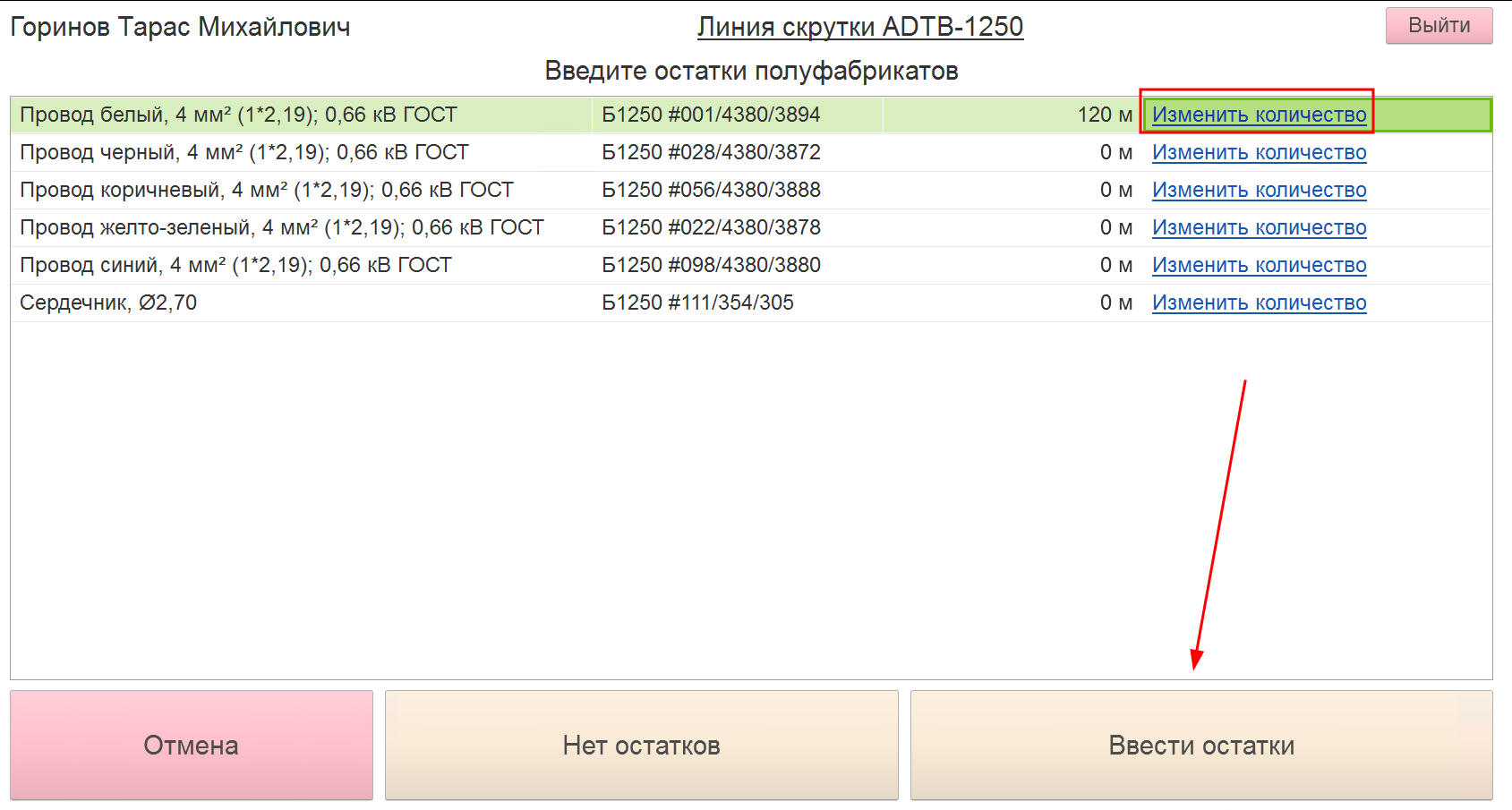
Task: Open the Линия скрутки ADTB-1250 heading link
Action: pyautogui.click(x=860, y=27)
